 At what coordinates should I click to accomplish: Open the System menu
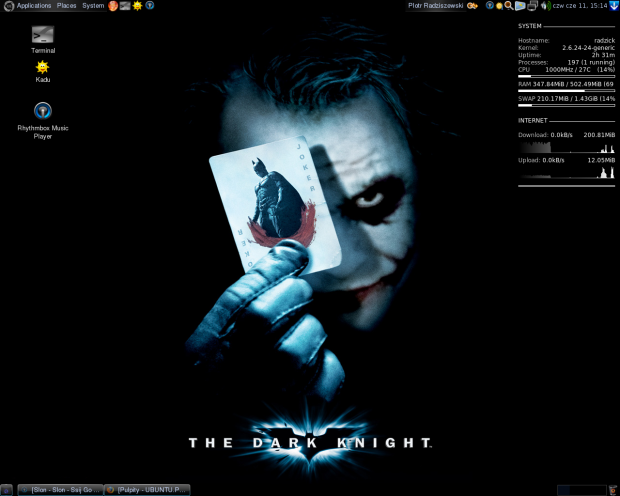pyautogui.click(x=93, y=6)
